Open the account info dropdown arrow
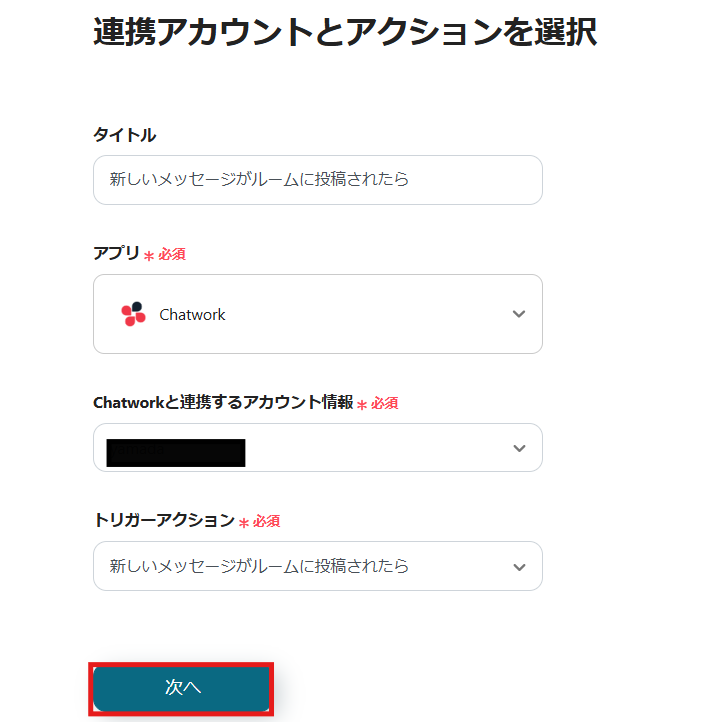The image size is (710, 722). pyautogui.click(x=518, y=448)
